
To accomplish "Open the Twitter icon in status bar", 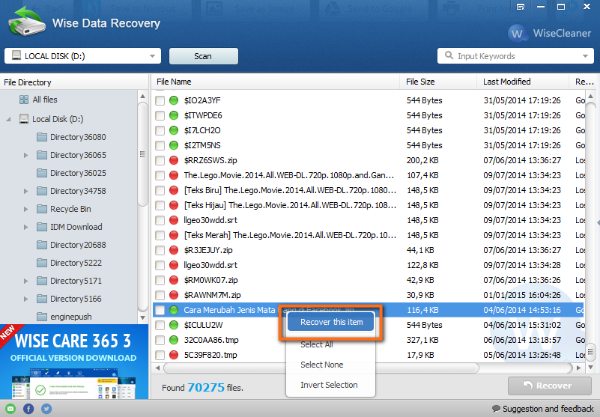I will (47, 409).
